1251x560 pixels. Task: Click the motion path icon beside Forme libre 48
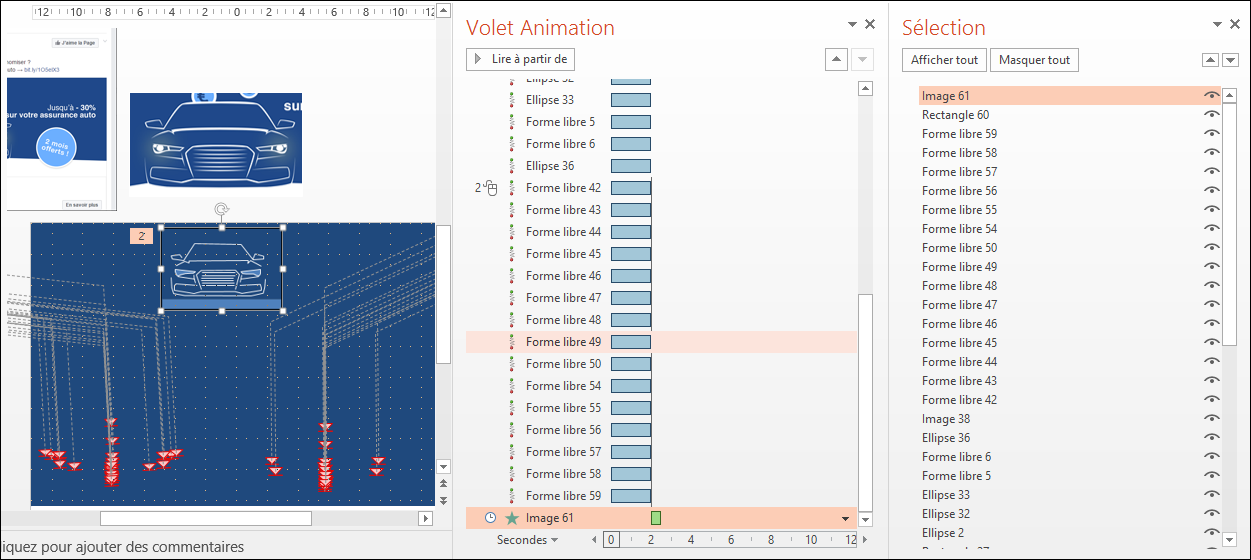[x=512, y=320]
